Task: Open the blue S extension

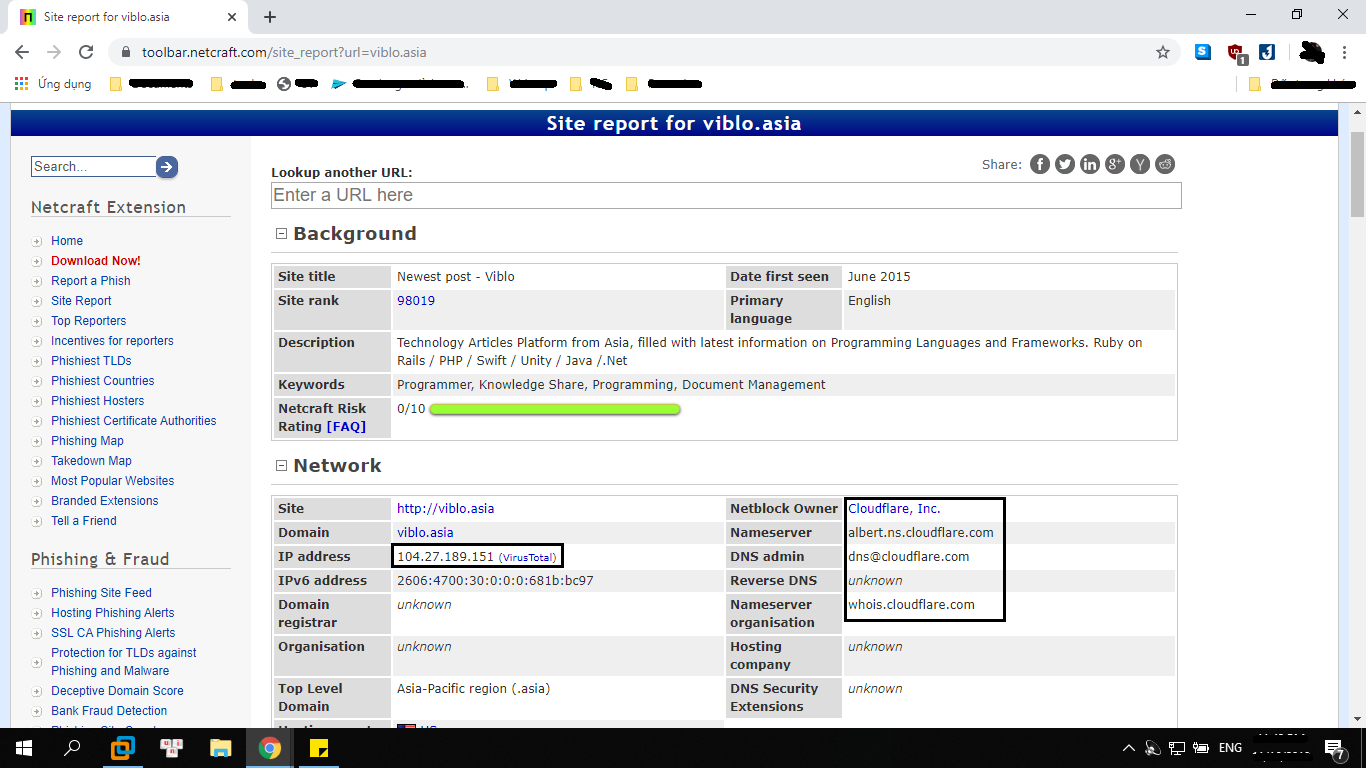Action: tap(1203, 52)
